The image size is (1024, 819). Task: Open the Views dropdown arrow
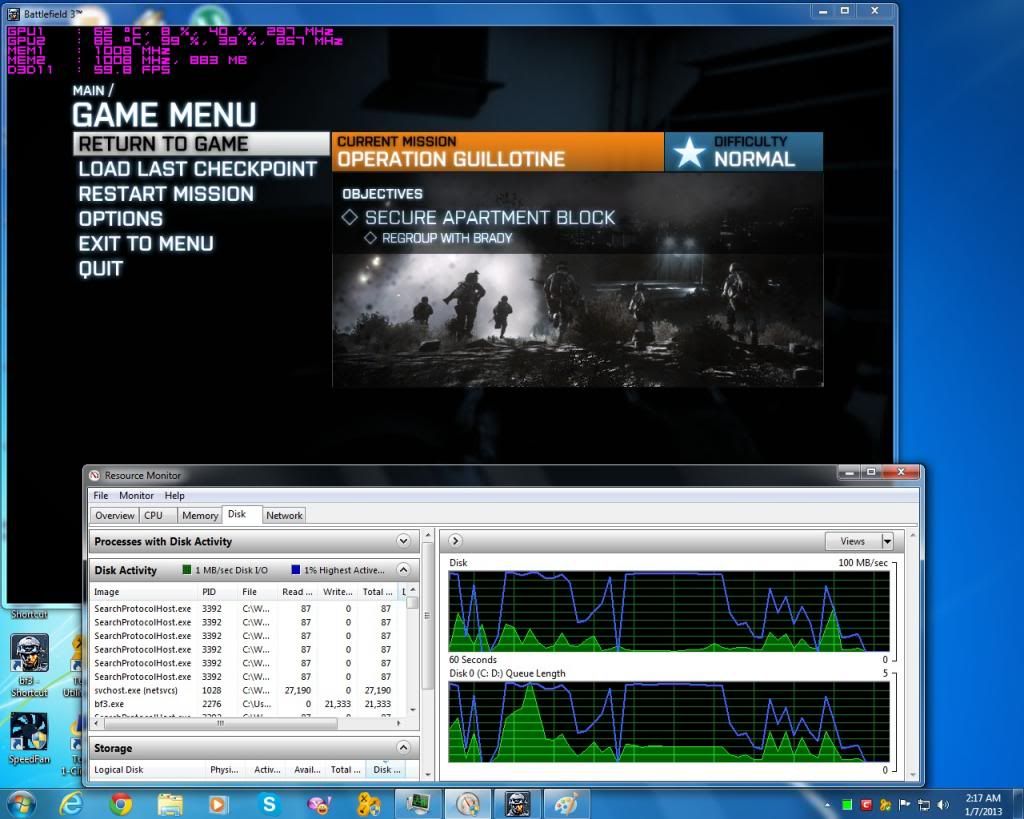[887, 541]
